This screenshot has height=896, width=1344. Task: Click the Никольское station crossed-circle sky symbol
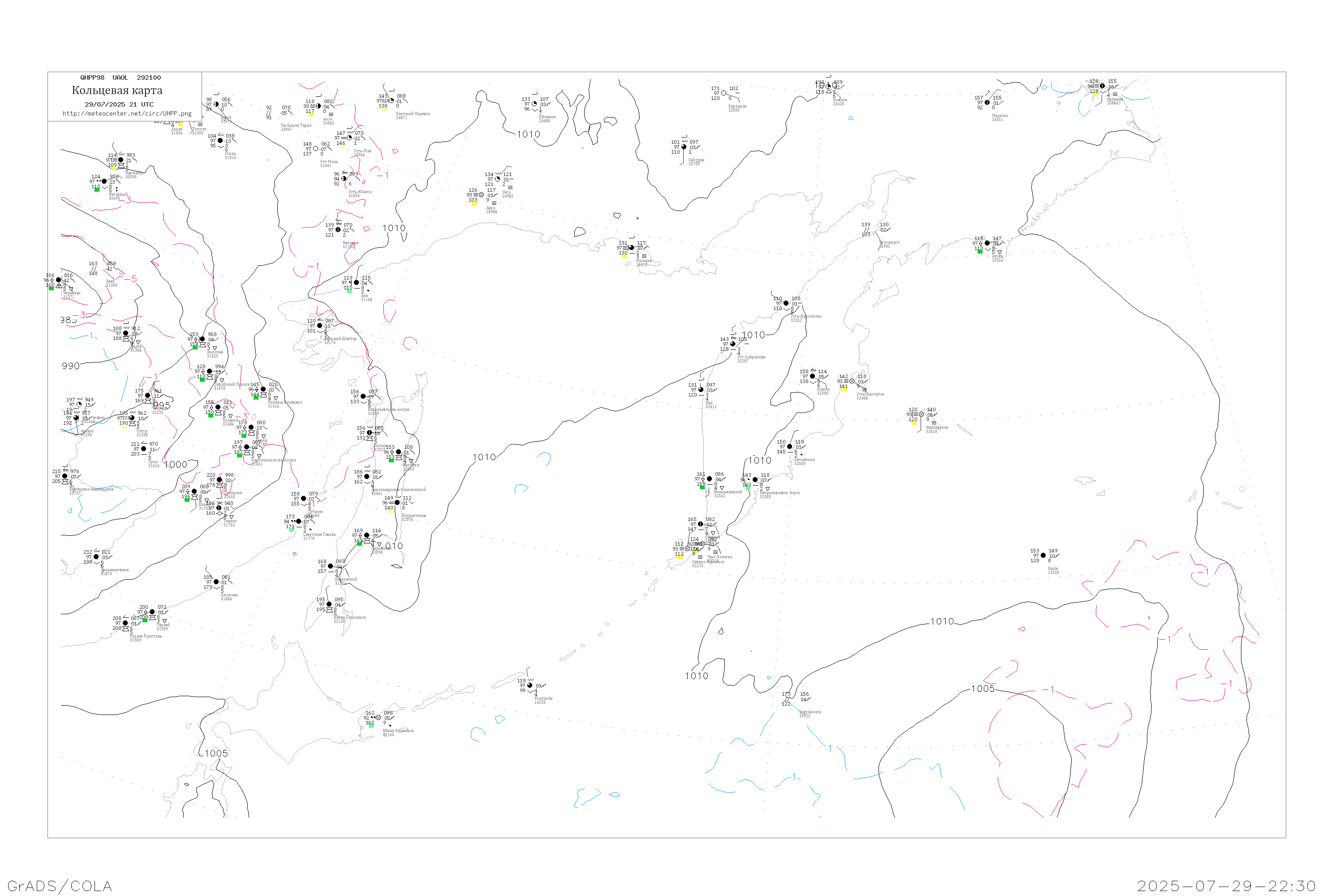pyautogui.click(x=921, y=414)
